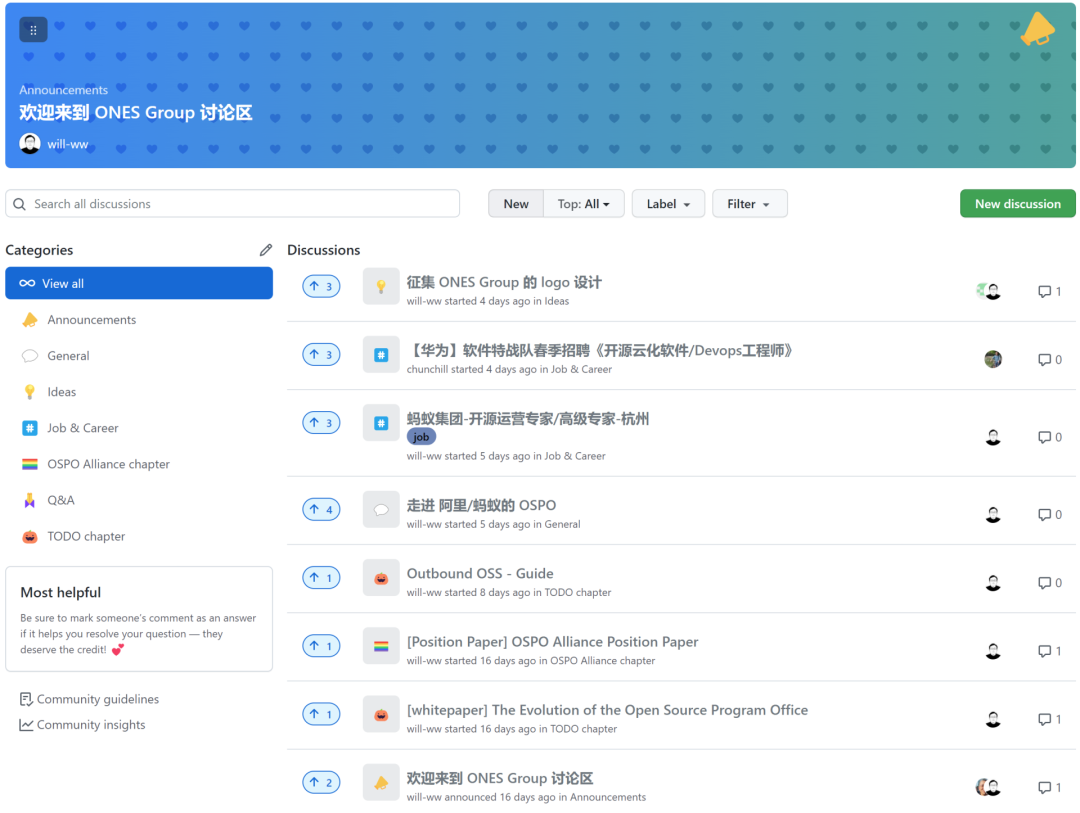Open the Top: All dropdown
Viewport: 1080px width, 813px height.
[x=583, y=204]
